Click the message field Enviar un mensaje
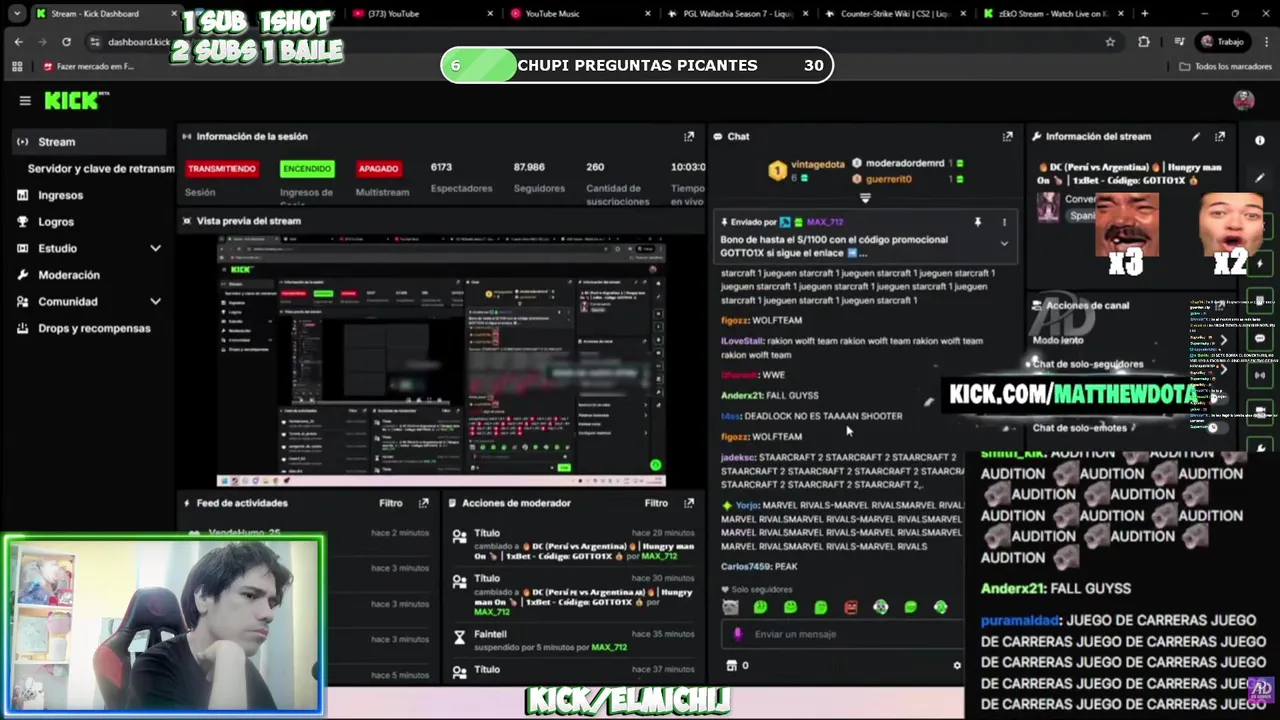 [842, 634]
